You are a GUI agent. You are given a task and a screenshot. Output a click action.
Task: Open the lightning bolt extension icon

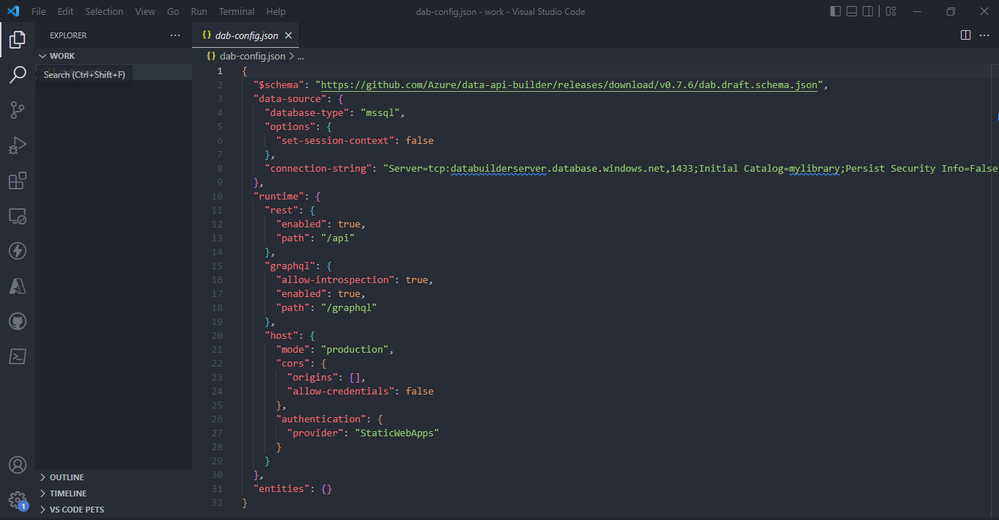[17, 251]
